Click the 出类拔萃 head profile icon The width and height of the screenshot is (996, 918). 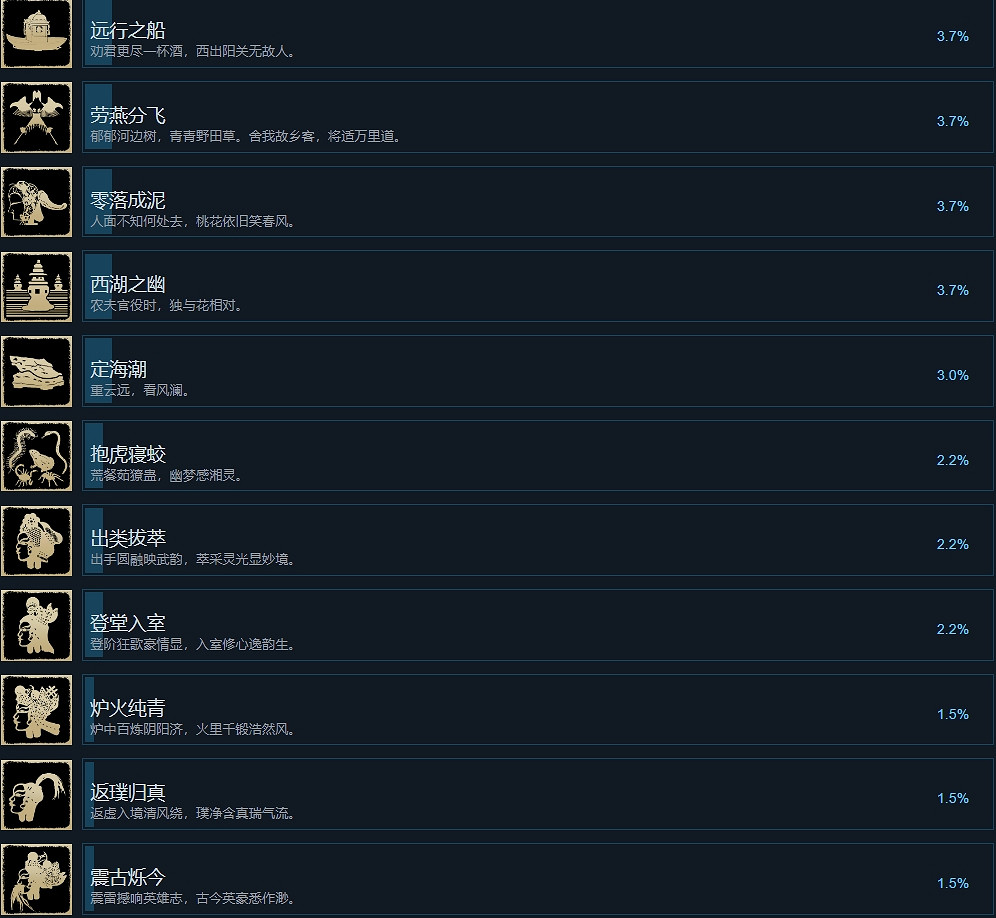(x=36, y=541)
